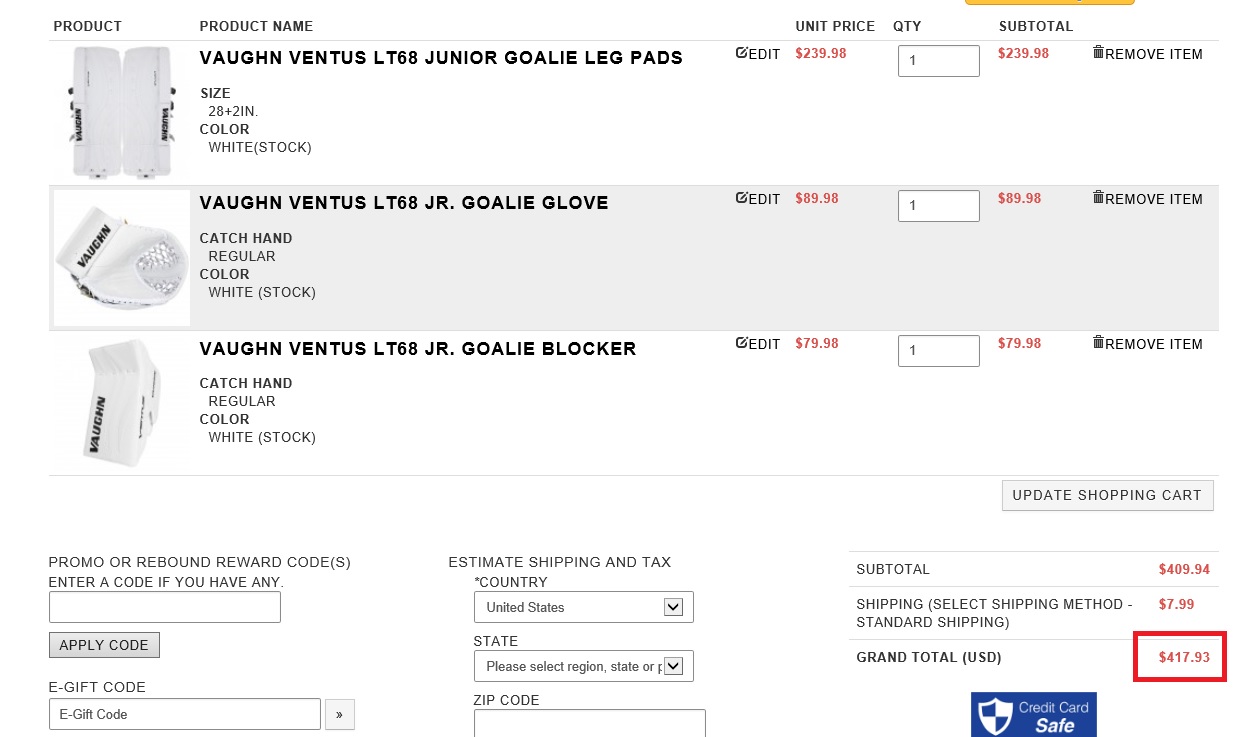Expand the State region dropdown
Screen dimensions: 1237x737
pyautogui.click(x=584, y=666)
